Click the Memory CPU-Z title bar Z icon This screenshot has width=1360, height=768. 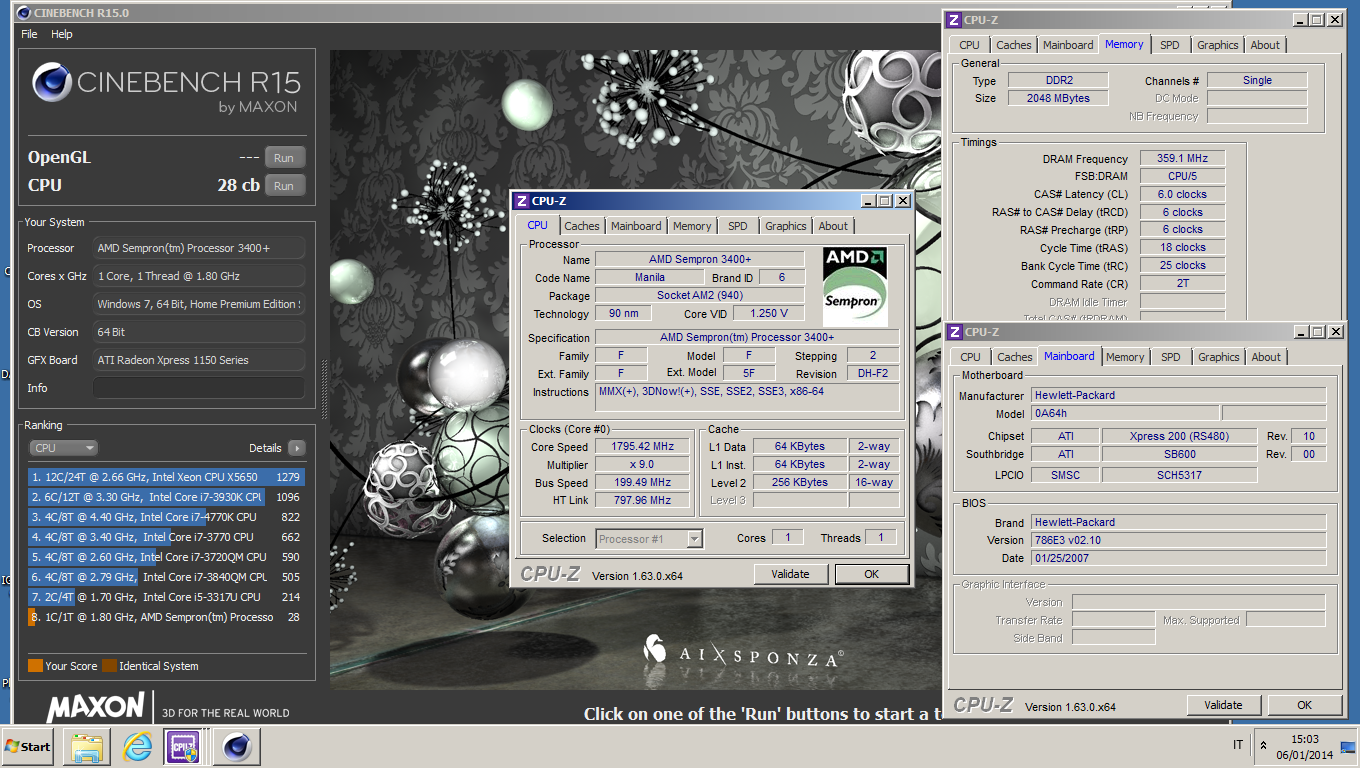pyautogui.click(x=954, y=20)
